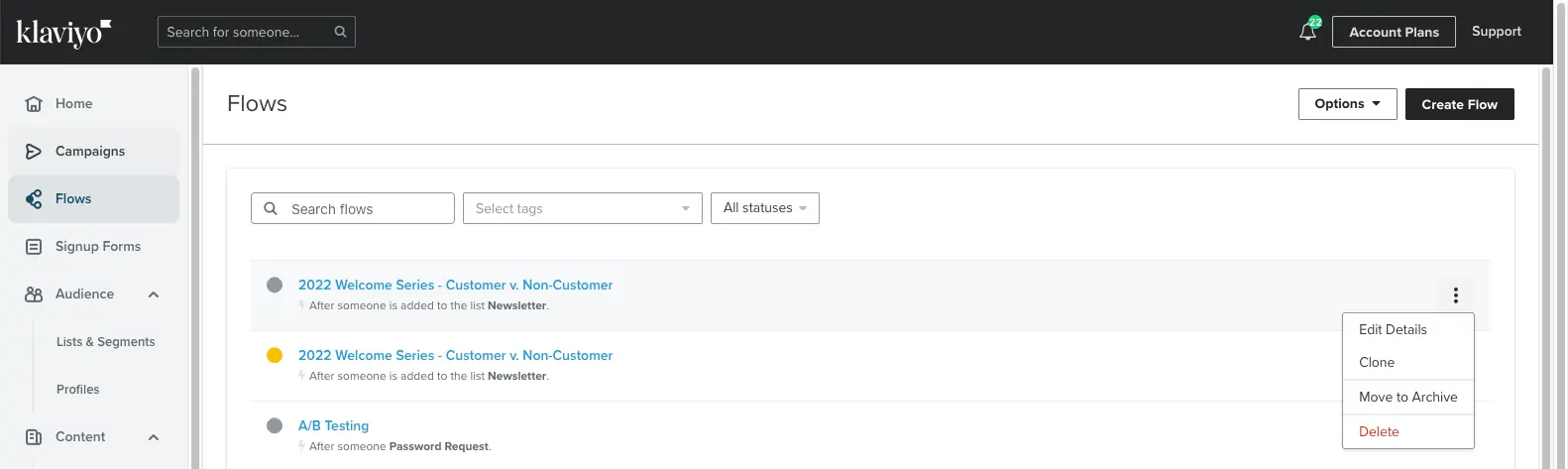Select Clone in the context menu
Screen dimensions: 1568x469
point(1377,362)
